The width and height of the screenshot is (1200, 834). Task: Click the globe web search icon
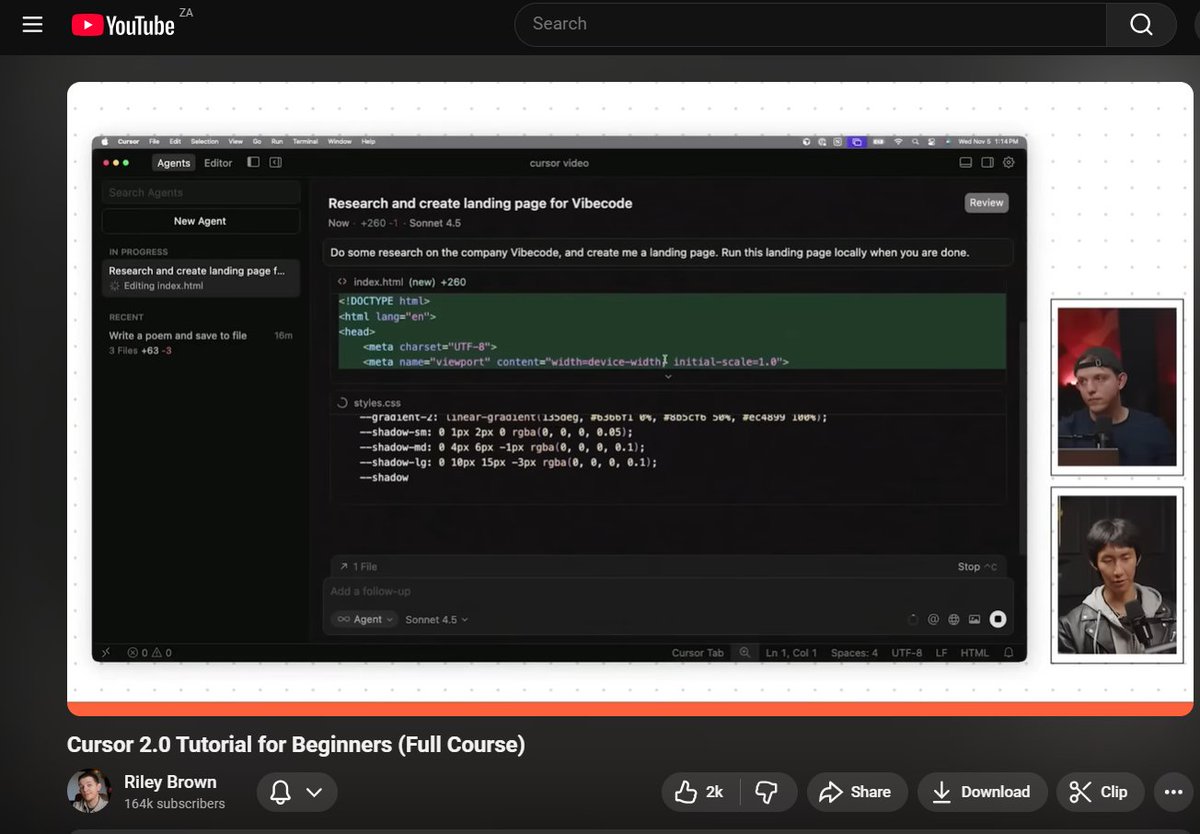[x=954, y=619]
